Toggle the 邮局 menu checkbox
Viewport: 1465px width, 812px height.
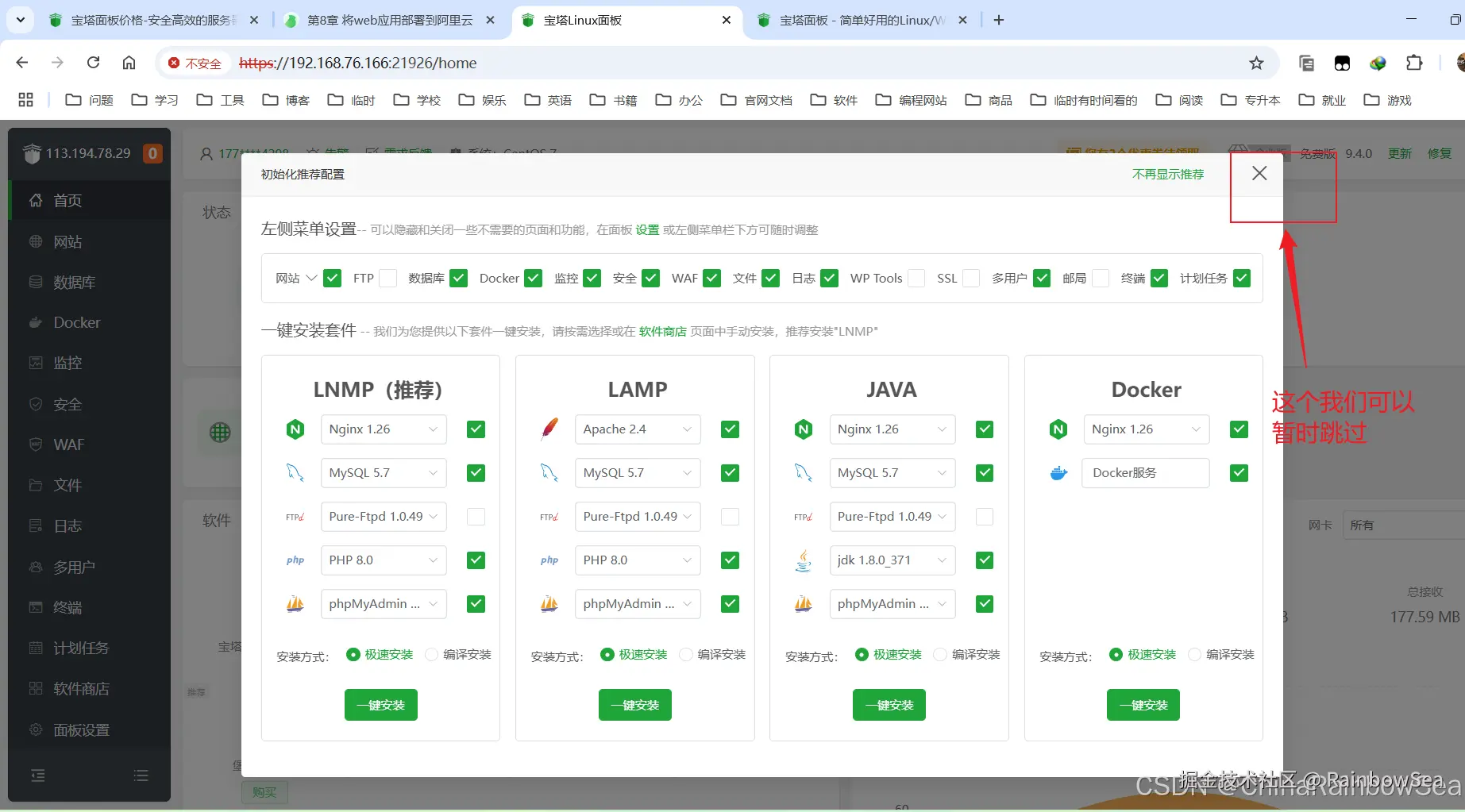point(1101,279)
